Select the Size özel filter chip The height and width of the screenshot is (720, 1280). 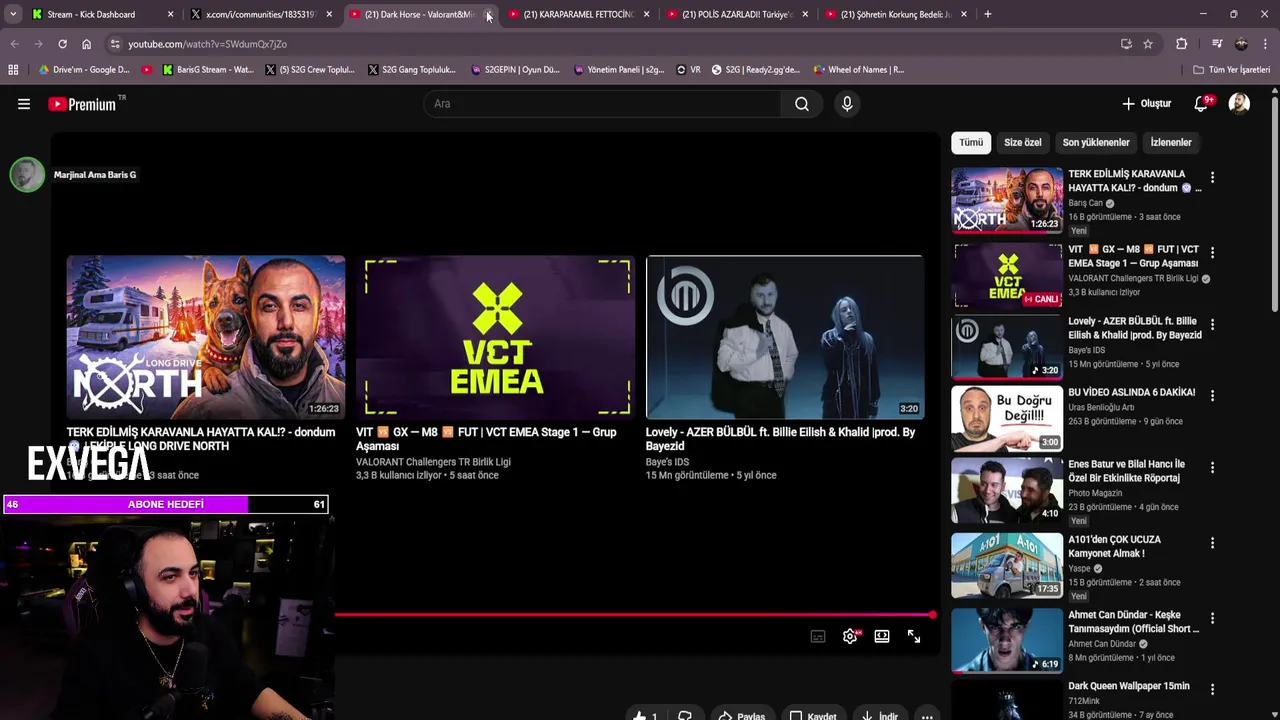click(1022, 143)
